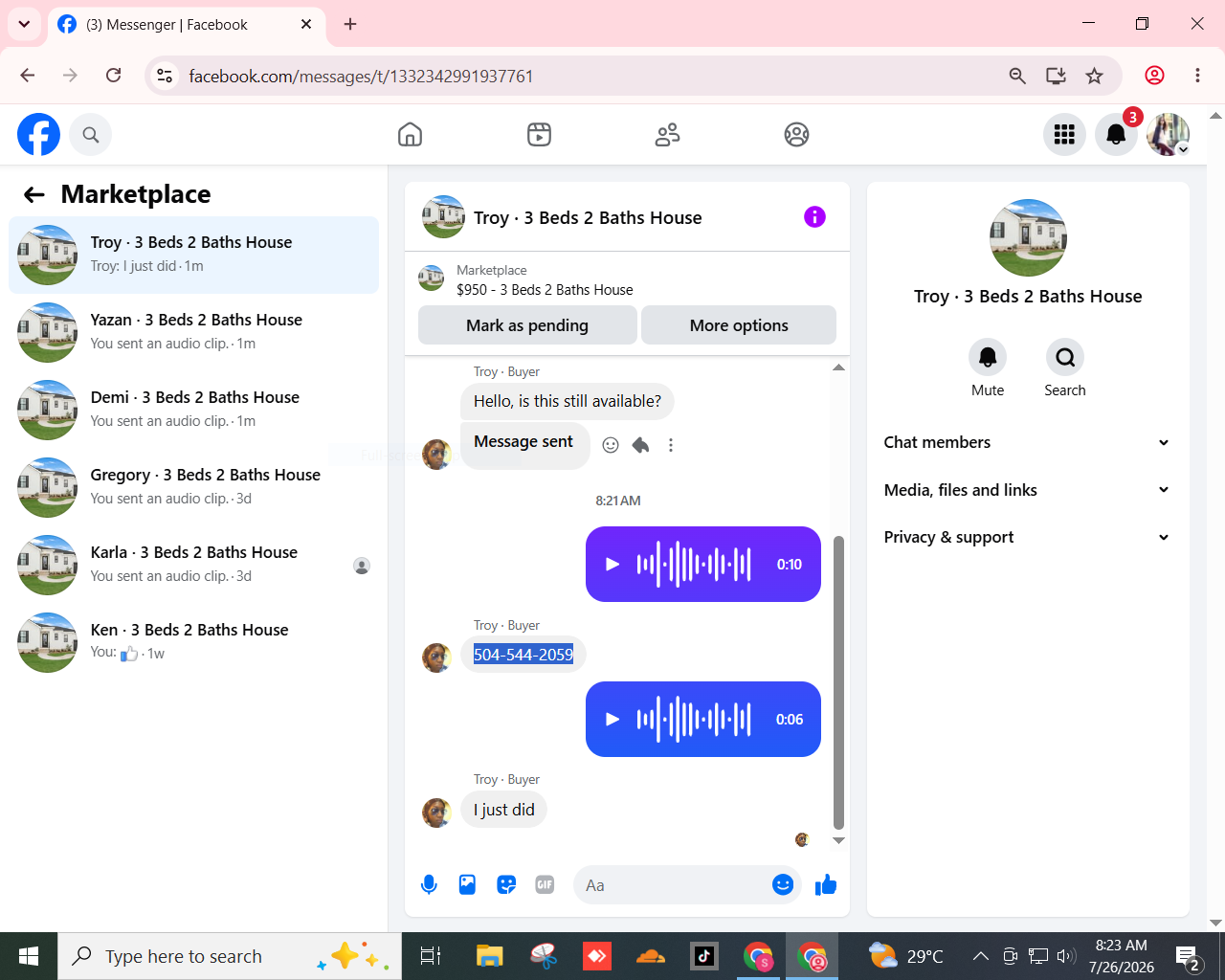Open Chrome profile icon
The image size is (1225, 980).
pyautogui.click(x=1155, y=76)
